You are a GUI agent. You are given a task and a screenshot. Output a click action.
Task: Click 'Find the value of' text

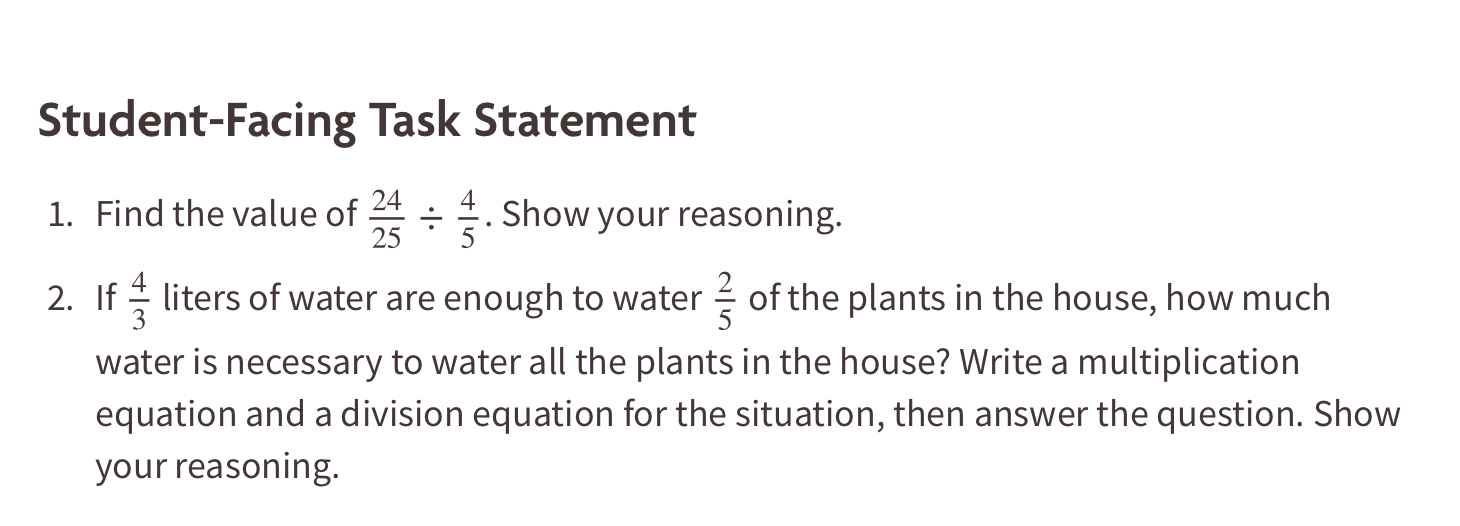click(x=225, y=214)
